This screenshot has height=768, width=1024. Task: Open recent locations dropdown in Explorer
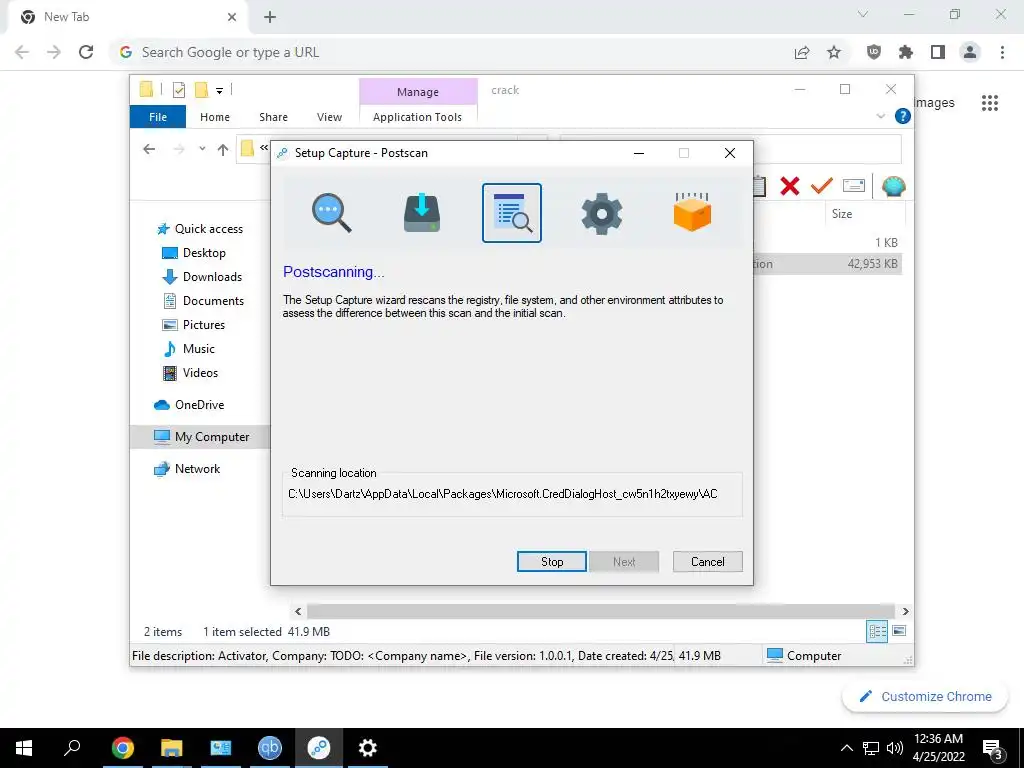[202, 150]
